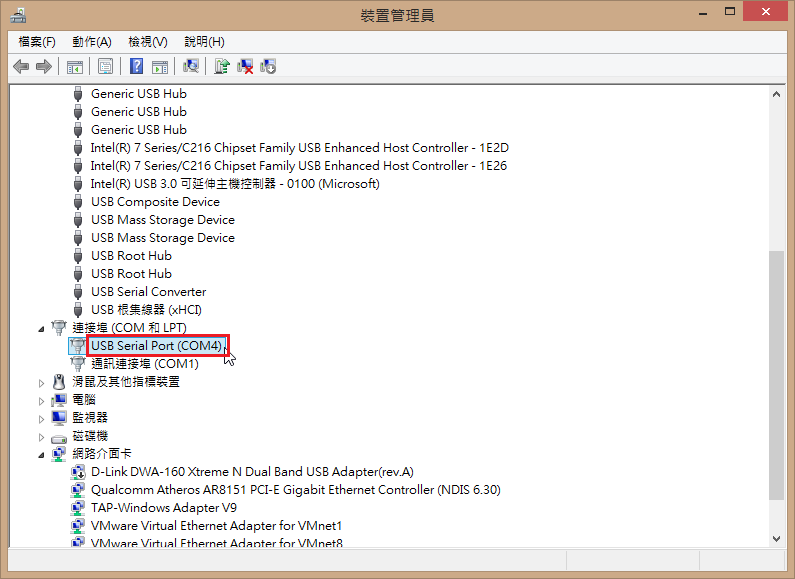
Task: Expand the 監視器 category
Action: tap(41, 419)
